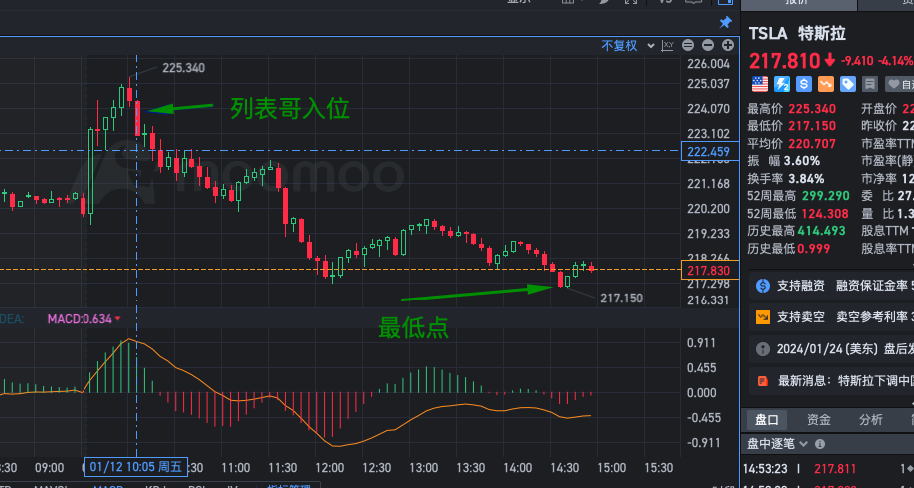Select the 报价 top tab
Viewport: 914px width, 488px height.
tap(799, 3)
